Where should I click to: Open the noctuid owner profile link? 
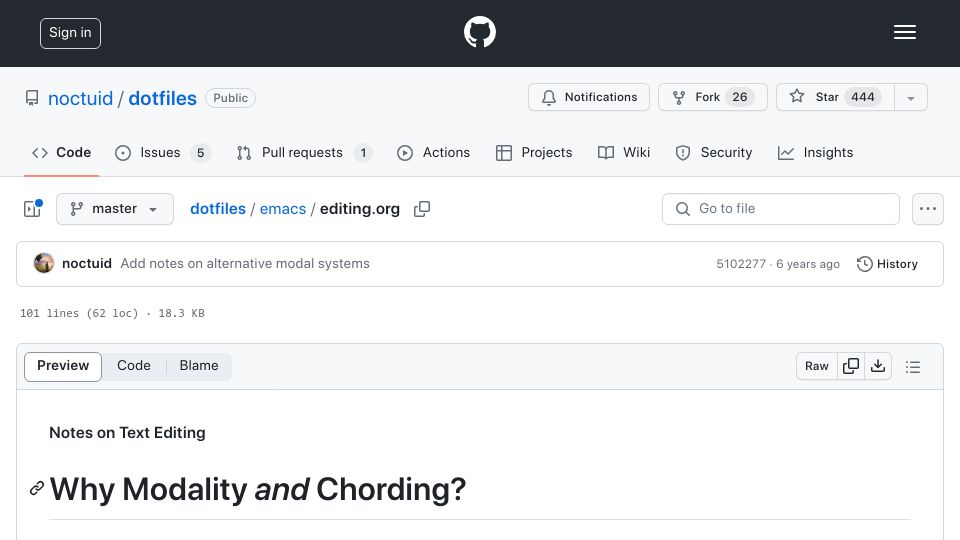[x=80, y=98]
